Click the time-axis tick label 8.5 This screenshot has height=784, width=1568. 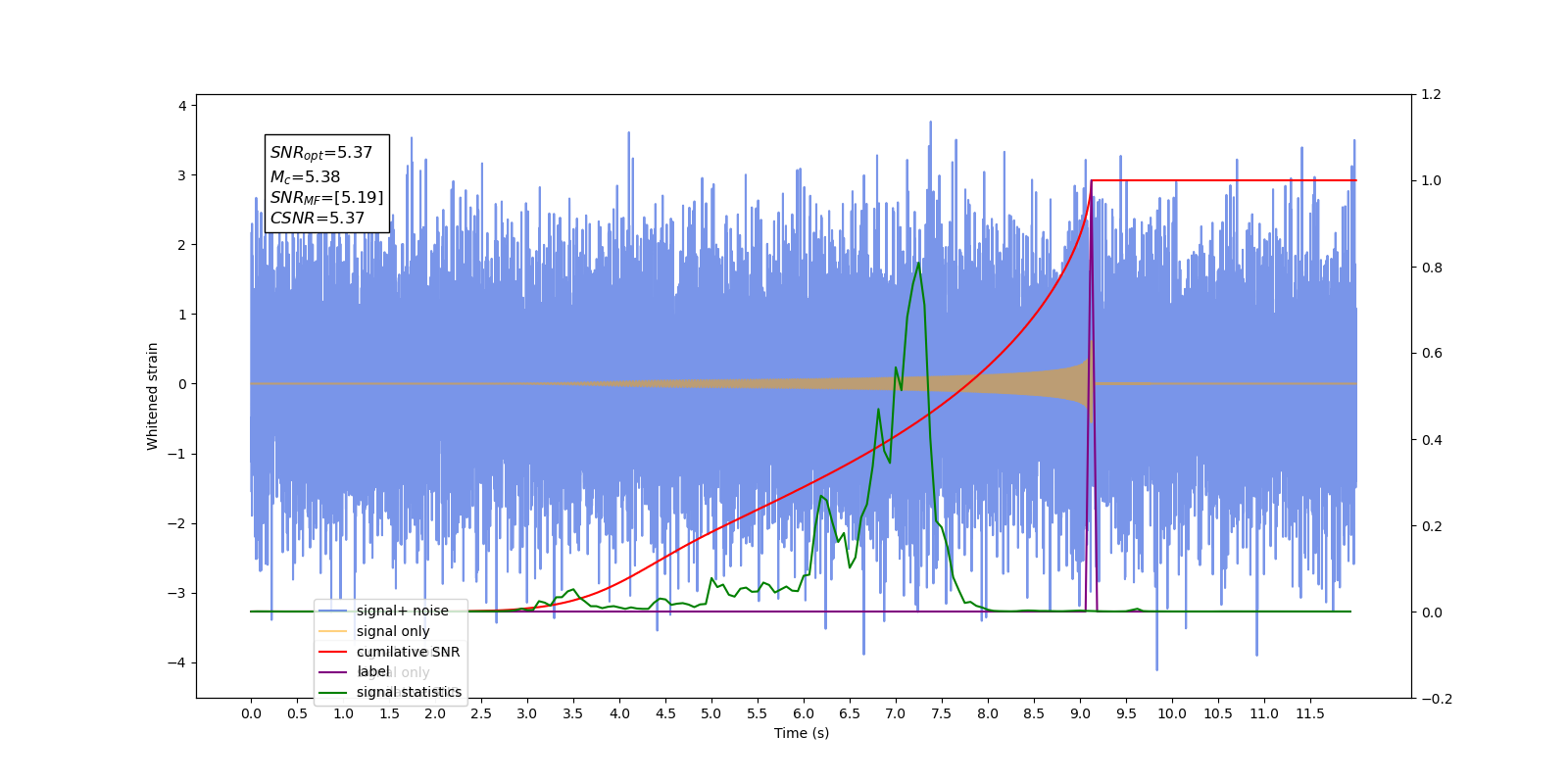1034,713
